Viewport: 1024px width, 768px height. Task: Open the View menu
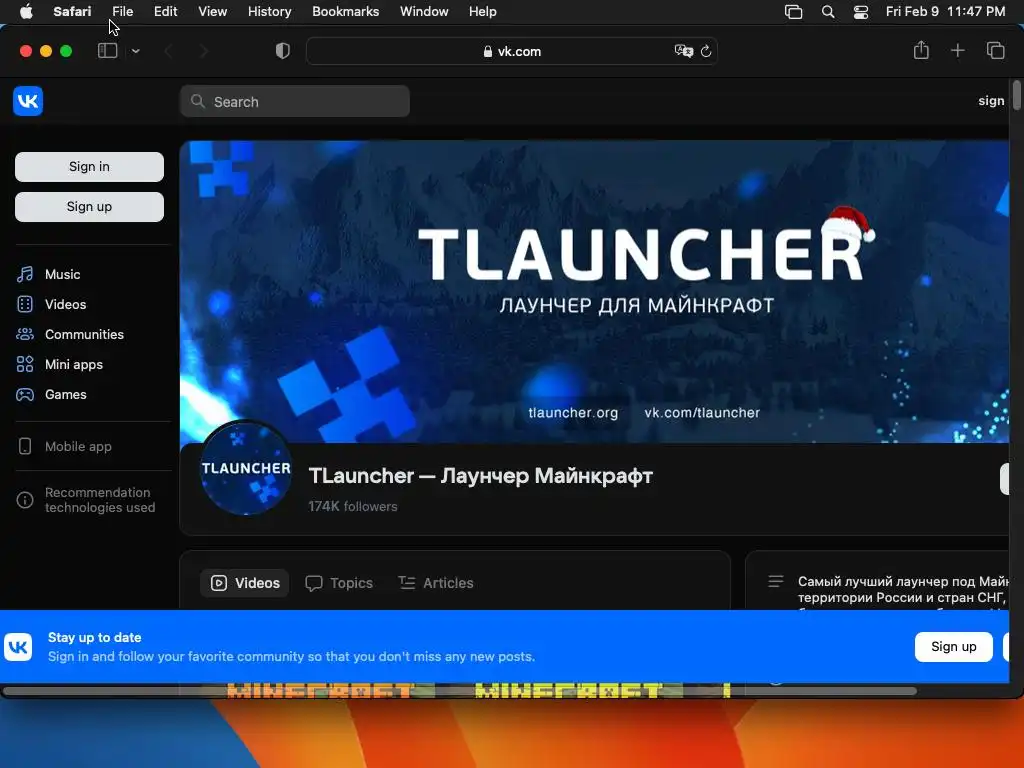[x=212, y=12]
